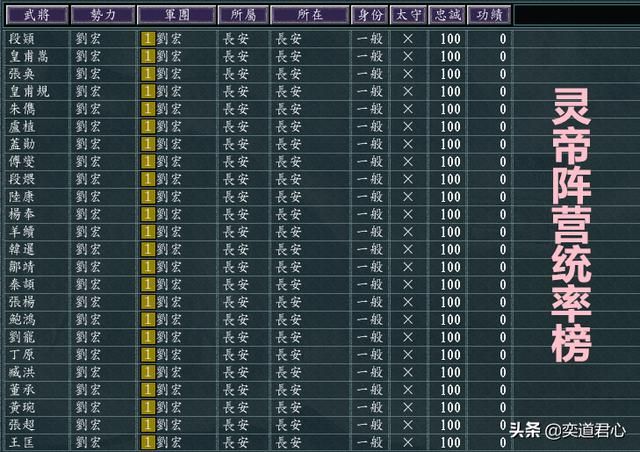Sort by the 所在 column header
The width and height of the screenshot is (640, 452).
(310, 15)
